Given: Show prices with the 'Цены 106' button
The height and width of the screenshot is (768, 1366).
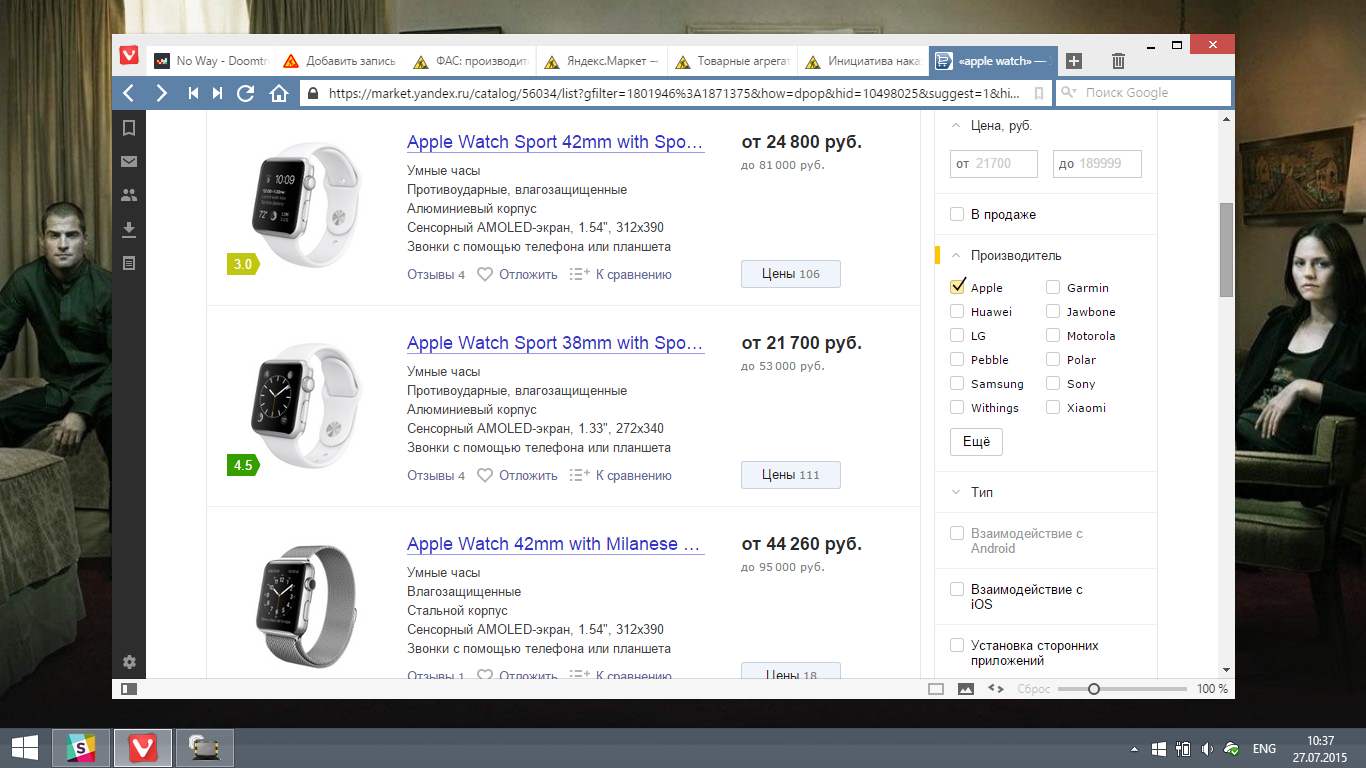Looking at the screenshot, I should coord(790,273).
